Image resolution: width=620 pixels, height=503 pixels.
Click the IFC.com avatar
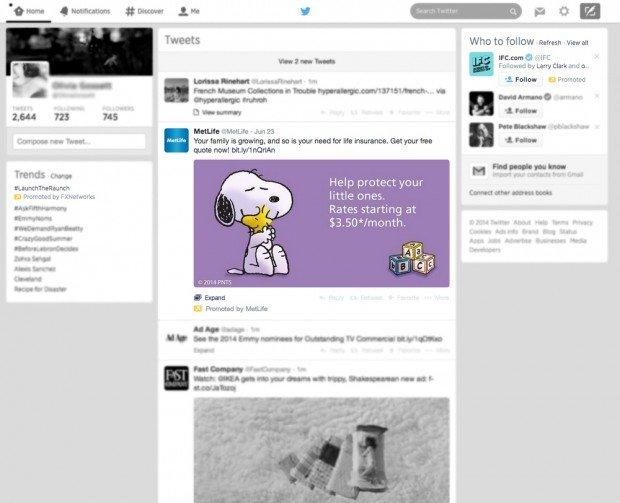point(481,64)
